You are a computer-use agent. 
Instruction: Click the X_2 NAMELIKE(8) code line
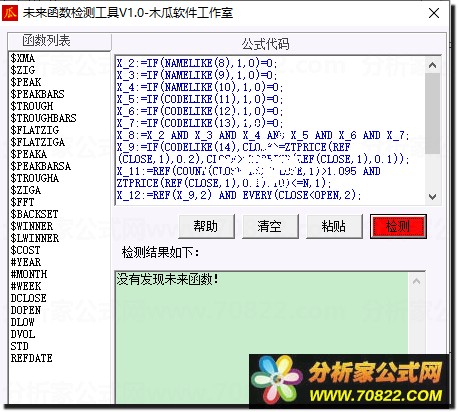click(197, 63)
